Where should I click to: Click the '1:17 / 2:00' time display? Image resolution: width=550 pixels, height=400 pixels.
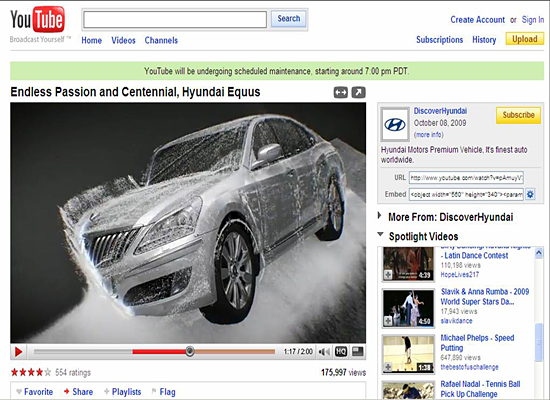[298, 351]
